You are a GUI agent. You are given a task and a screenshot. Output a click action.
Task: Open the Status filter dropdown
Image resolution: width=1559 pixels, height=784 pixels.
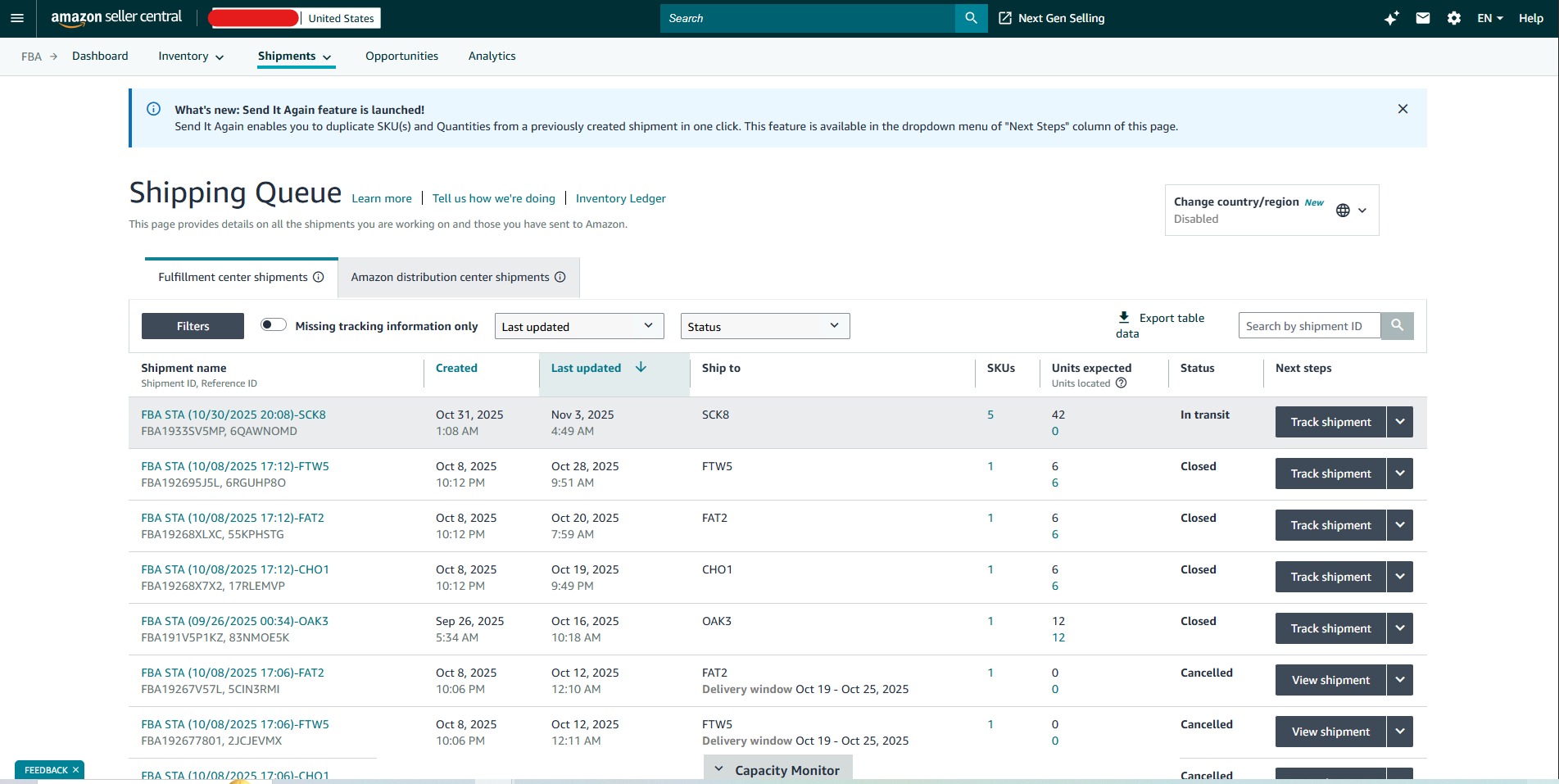pos(765,326)
